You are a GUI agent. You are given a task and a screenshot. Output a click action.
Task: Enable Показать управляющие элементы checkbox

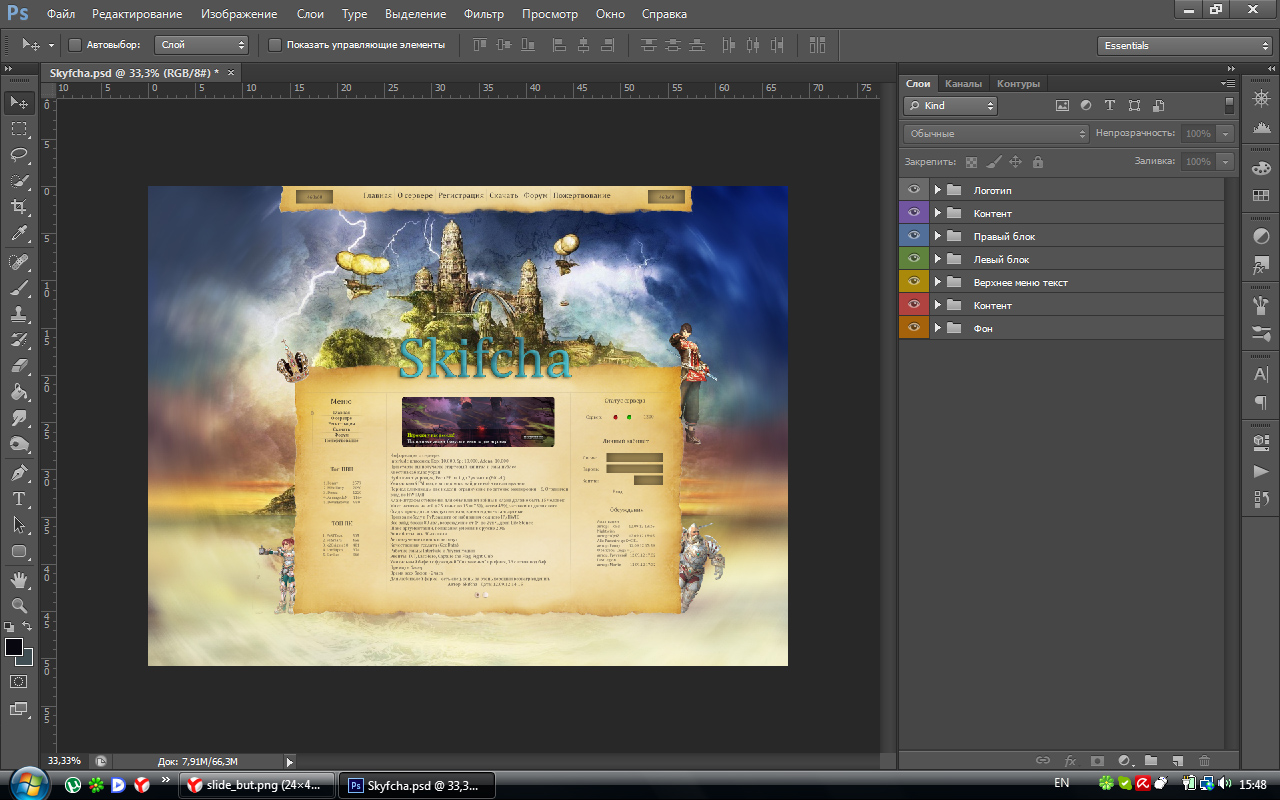click(x=275, y=45)
